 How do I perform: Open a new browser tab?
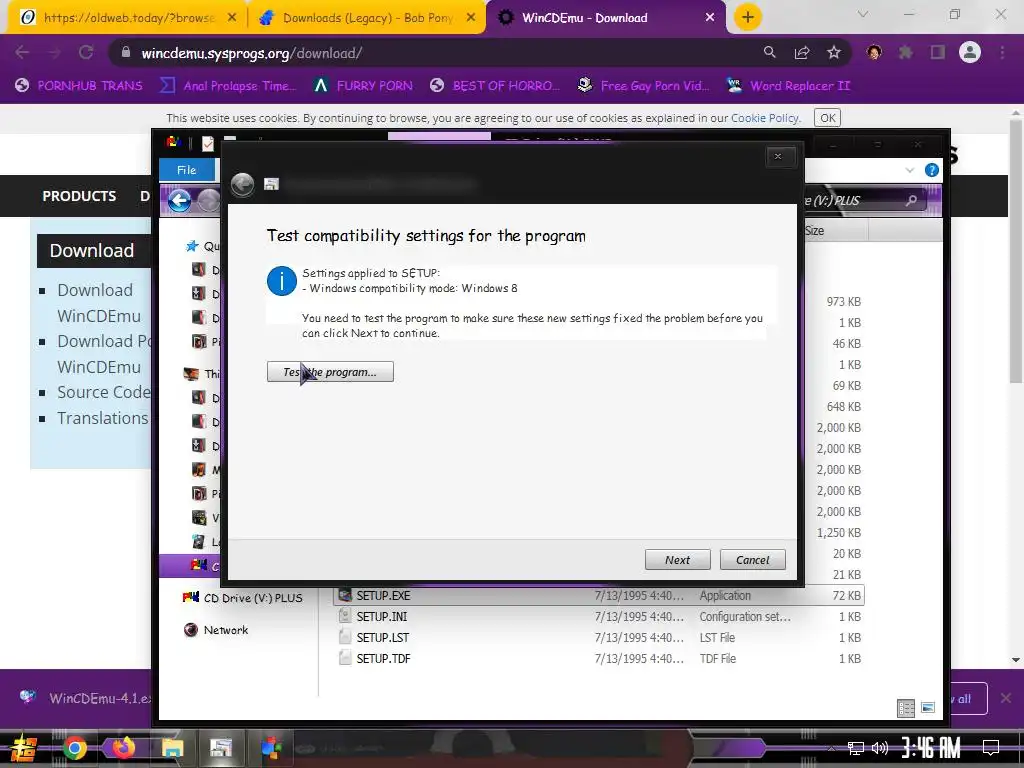click(748, 18)
